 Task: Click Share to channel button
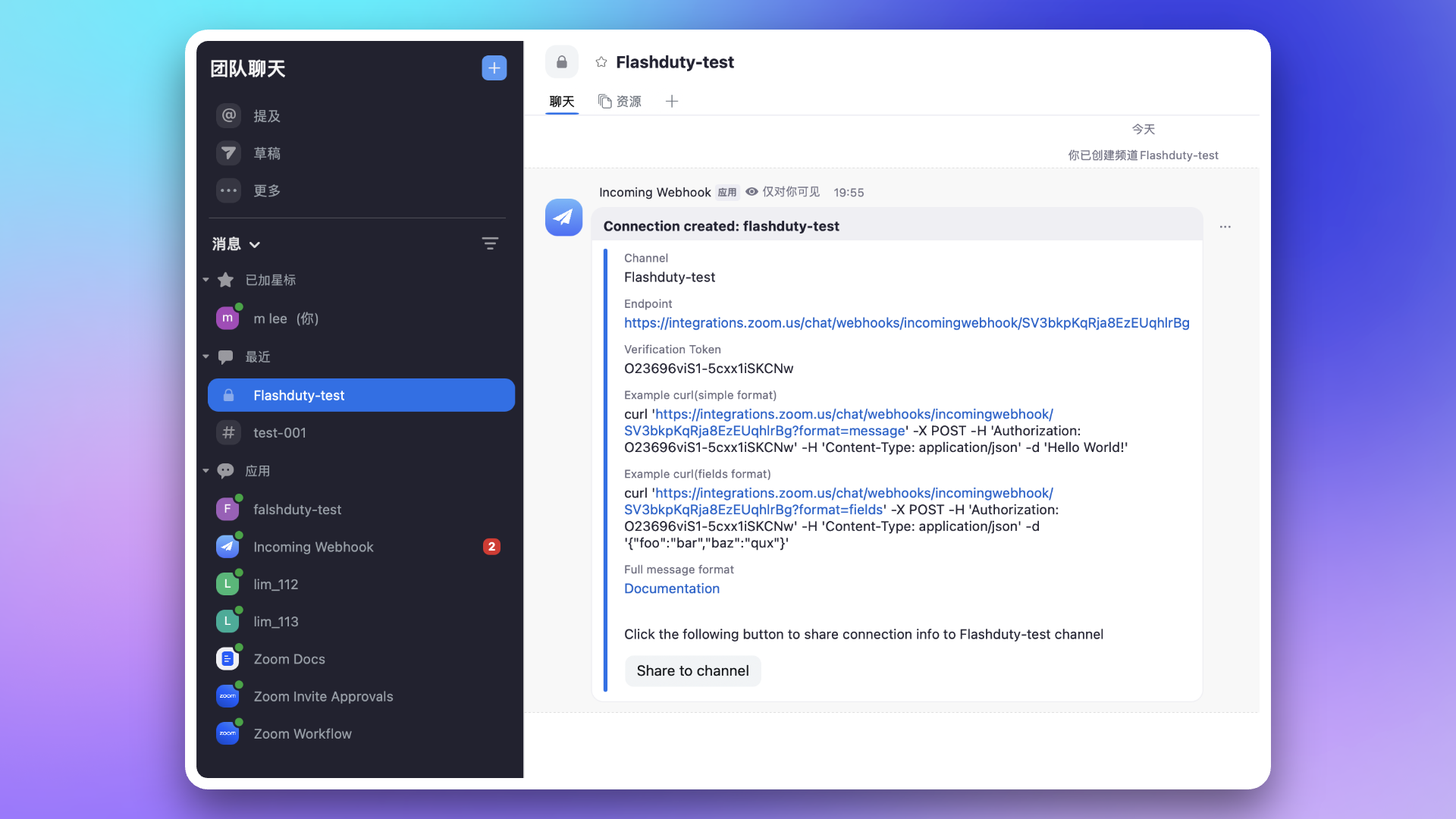[x=692, y=671]
